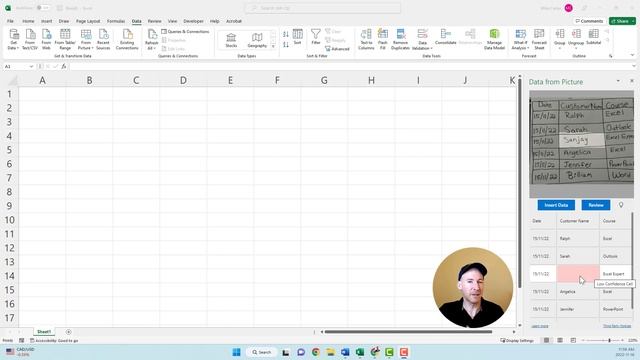
Task: Open the Sort dialog
Action: click(x=298, y=37)
